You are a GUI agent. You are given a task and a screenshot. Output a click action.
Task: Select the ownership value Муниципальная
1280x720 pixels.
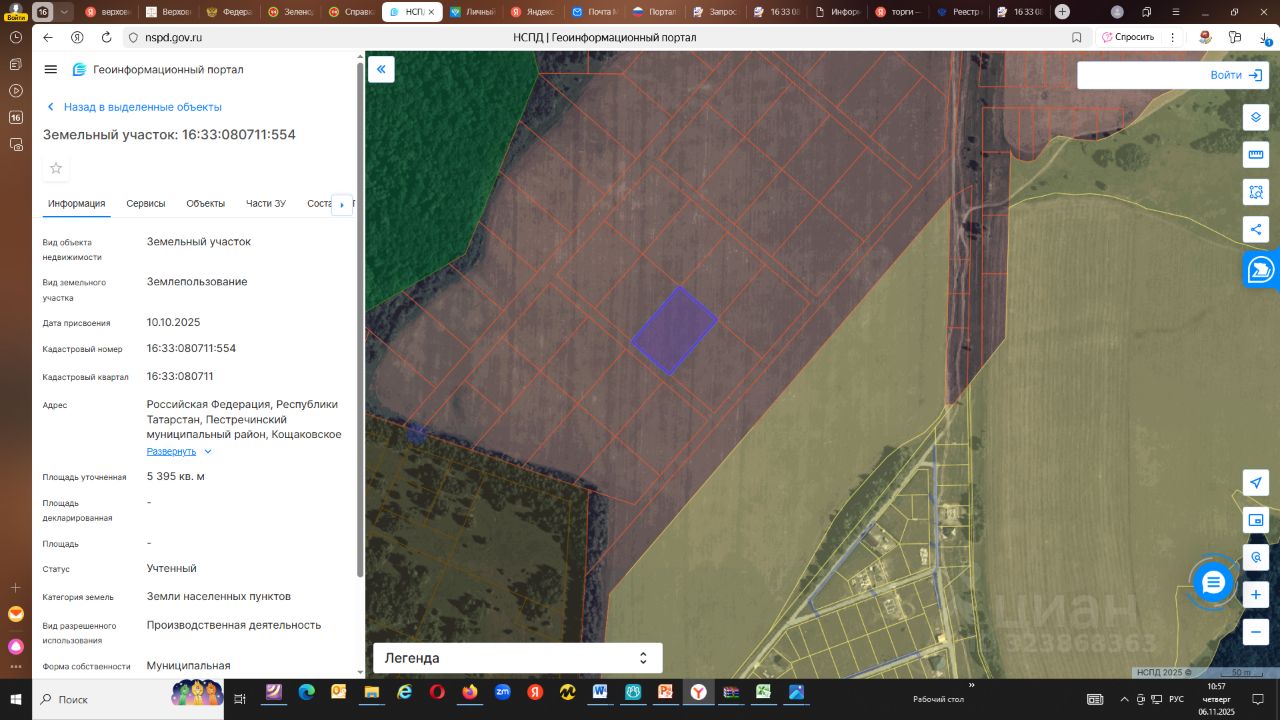(x=189, y=666)
